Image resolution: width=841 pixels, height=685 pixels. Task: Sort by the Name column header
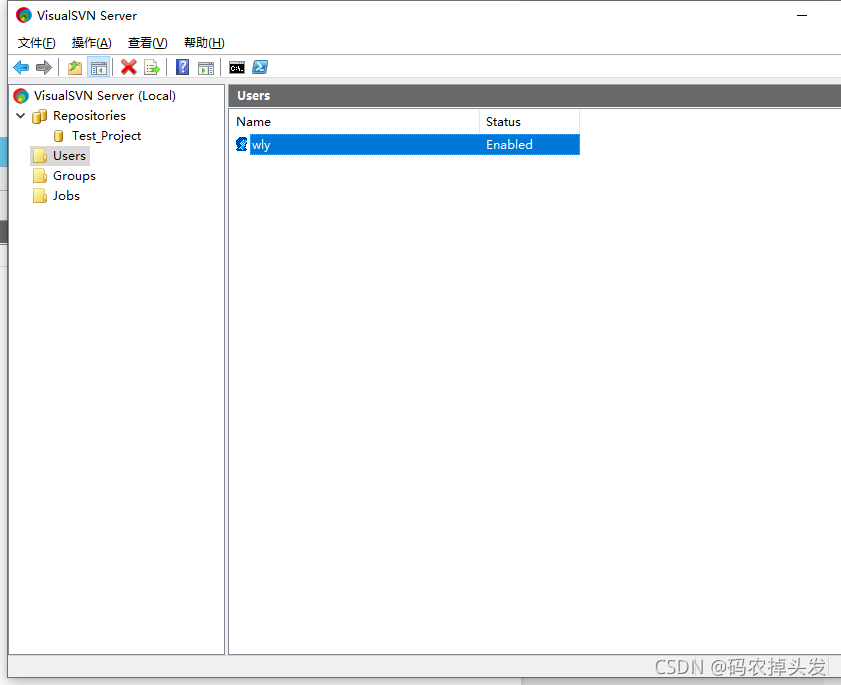355,122
